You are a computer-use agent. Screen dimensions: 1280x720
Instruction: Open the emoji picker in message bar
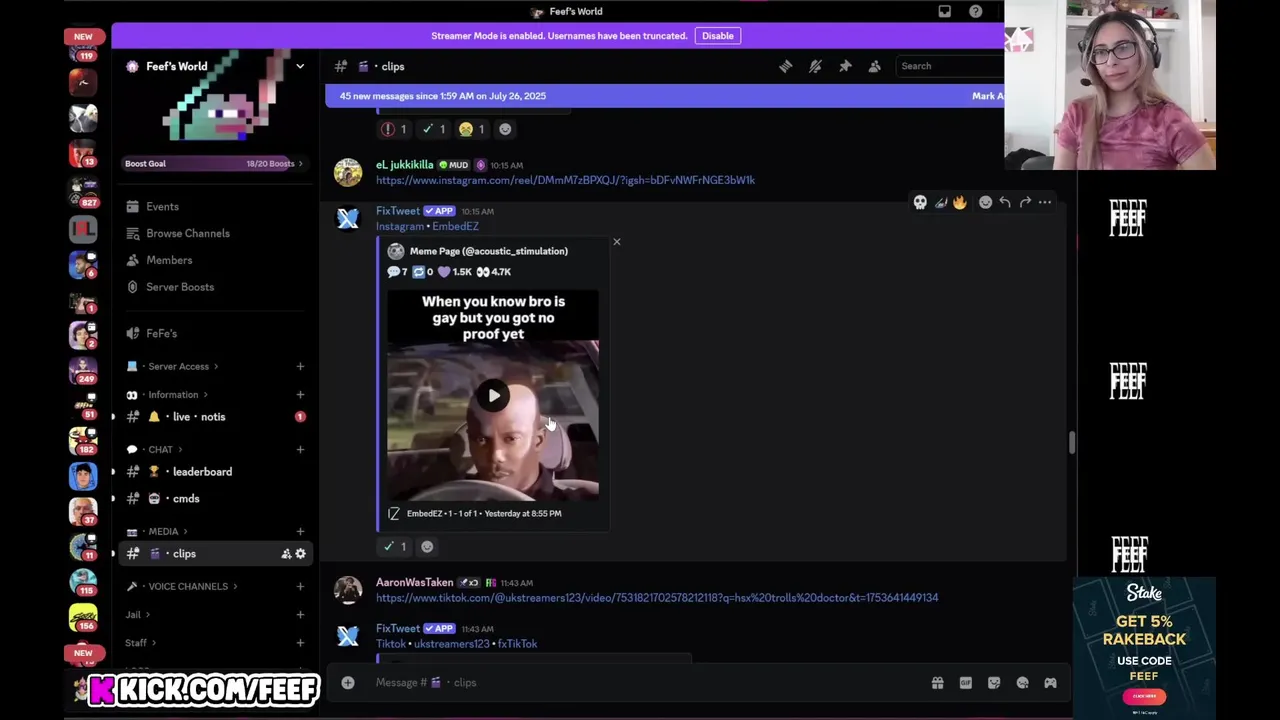point(1022,683)
